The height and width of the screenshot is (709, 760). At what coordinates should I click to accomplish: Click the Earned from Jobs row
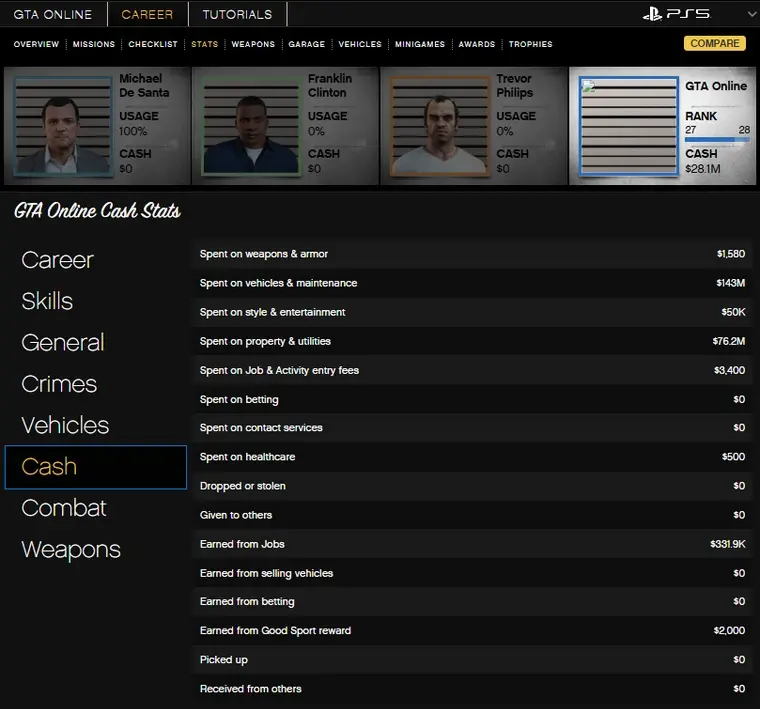(x=472, y=544)
